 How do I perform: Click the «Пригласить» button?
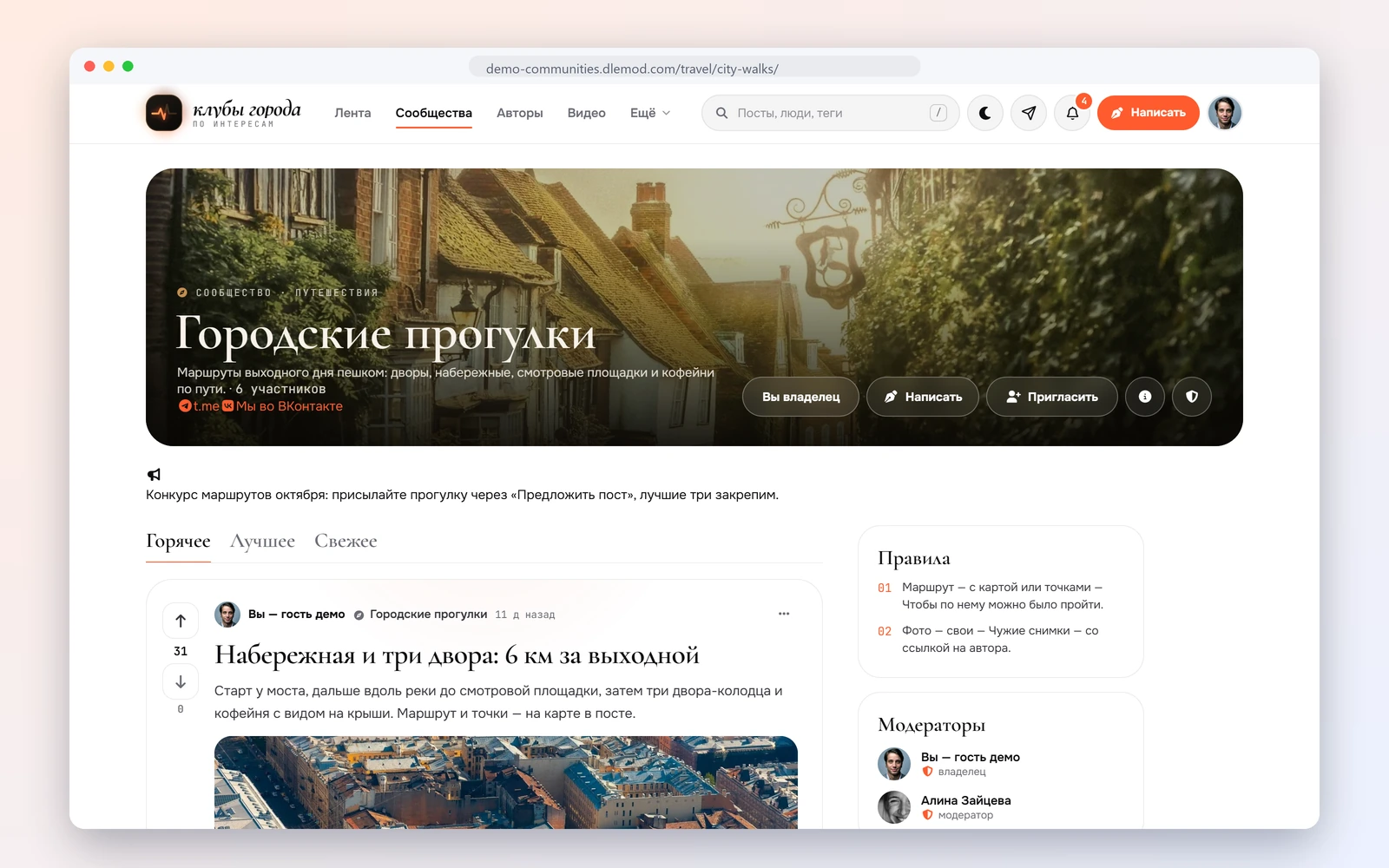[x=1052, y=397]
